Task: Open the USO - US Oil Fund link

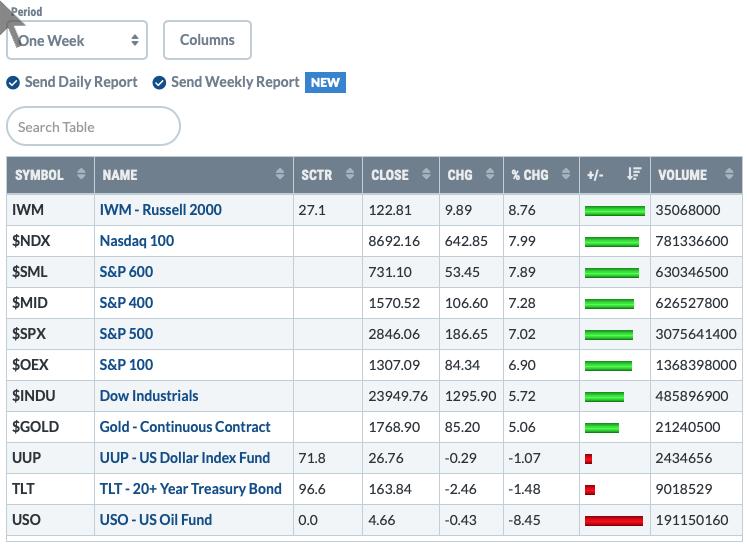Action: coord(156,519)
